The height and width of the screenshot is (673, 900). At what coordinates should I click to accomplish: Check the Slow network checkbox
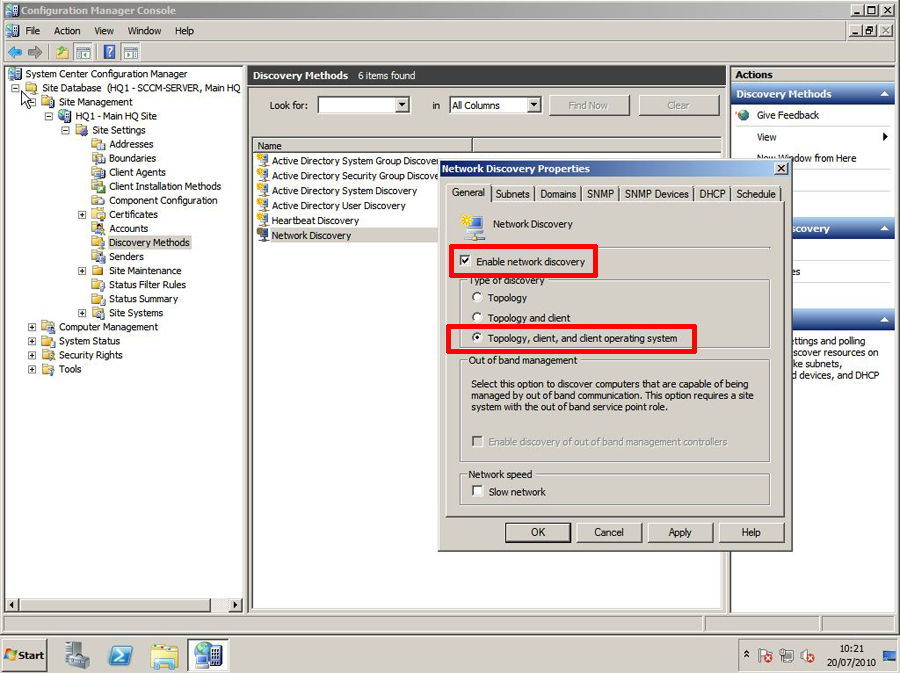pos(477,491)
